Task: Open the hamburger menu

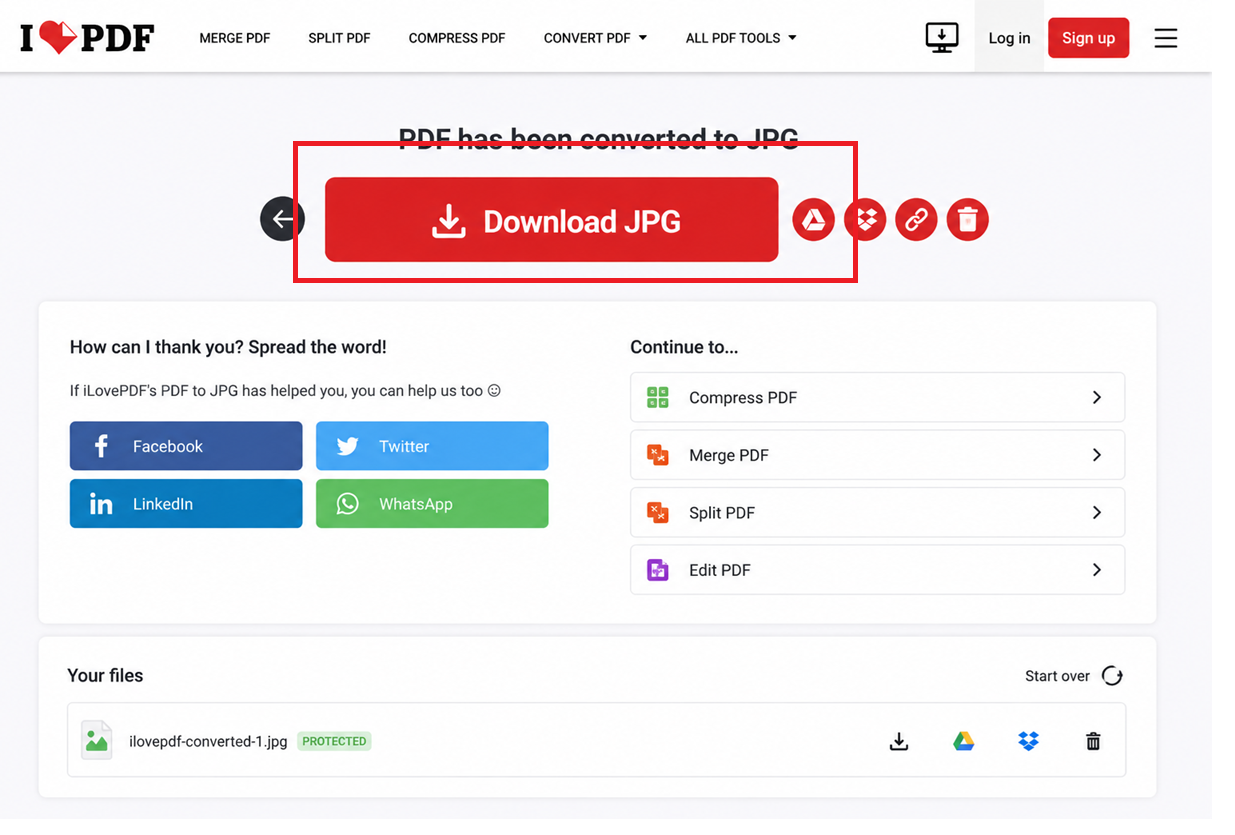Action: pyautogui.click(x=1165, y=38)
